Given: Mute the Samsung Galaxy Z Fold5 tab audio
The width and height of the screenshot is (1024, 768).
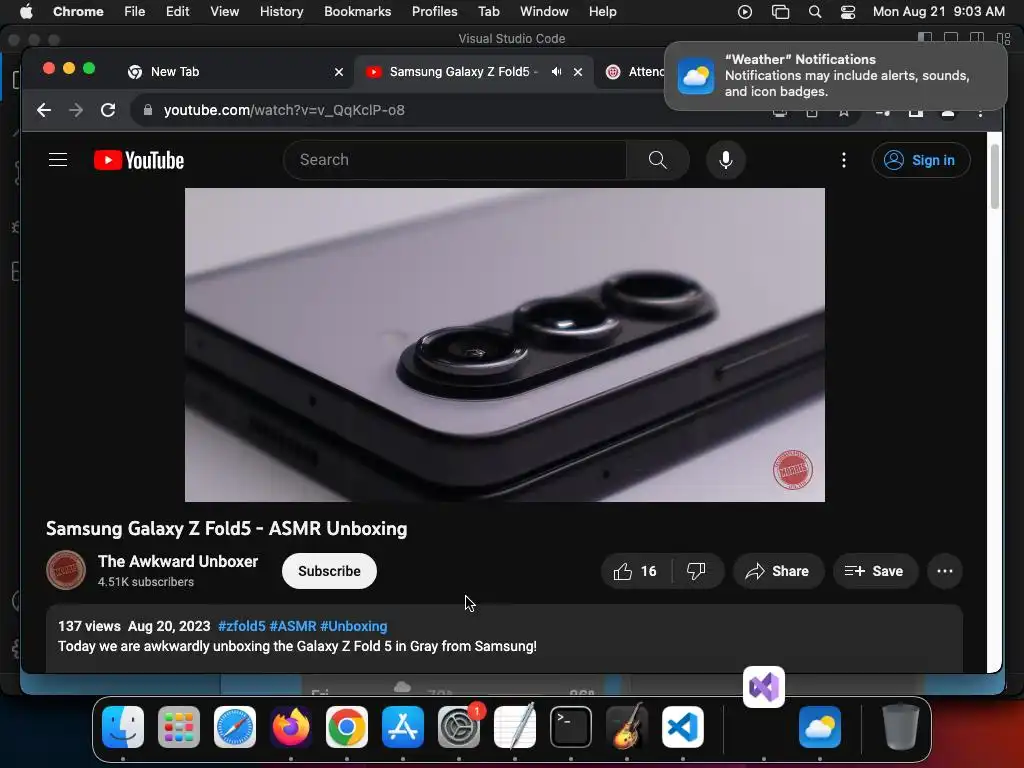Looking at the screenshot, I should (556, 72).
